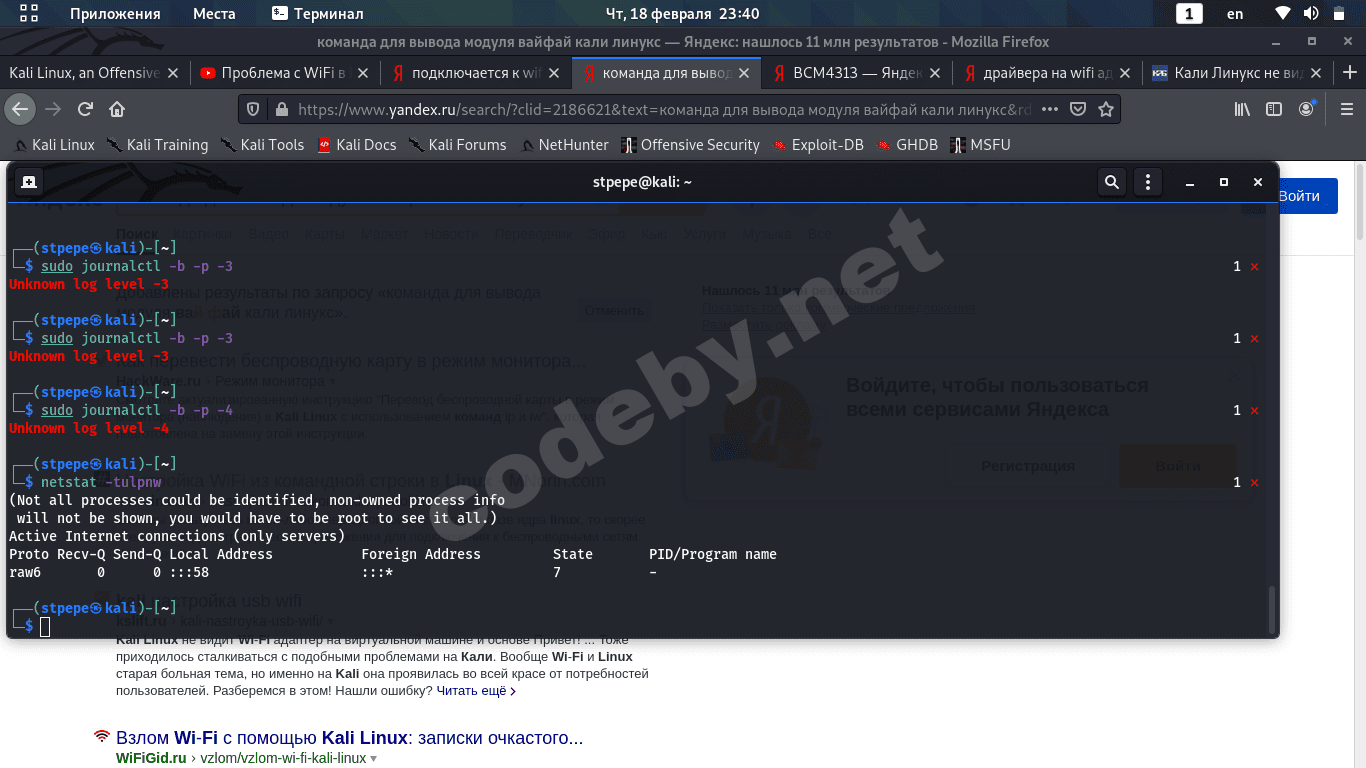Open the terminal three-dots menu

pos(1148,182)
